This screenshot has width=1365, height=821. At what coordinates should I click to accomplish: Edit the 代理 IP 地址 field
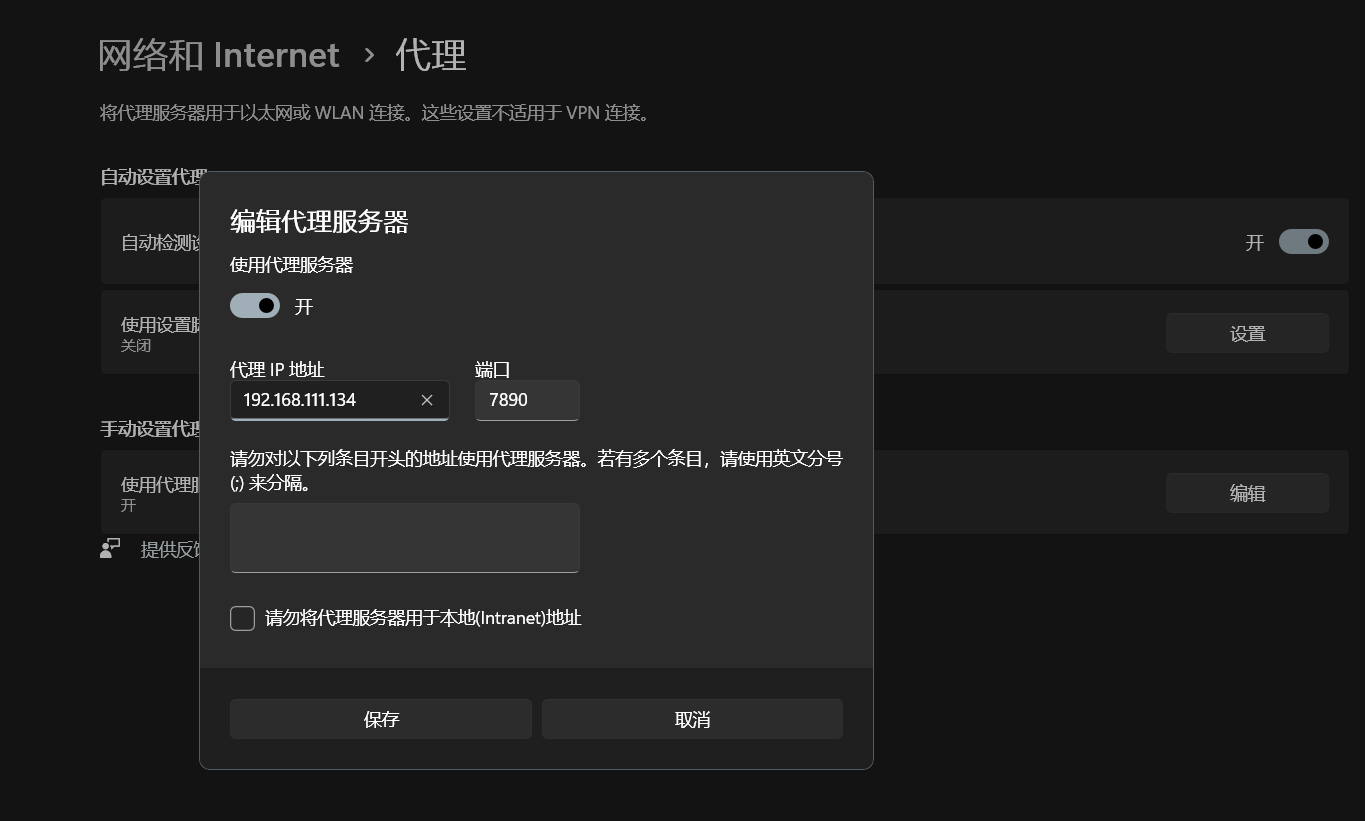pyautogui.click(x=339, y=400)
